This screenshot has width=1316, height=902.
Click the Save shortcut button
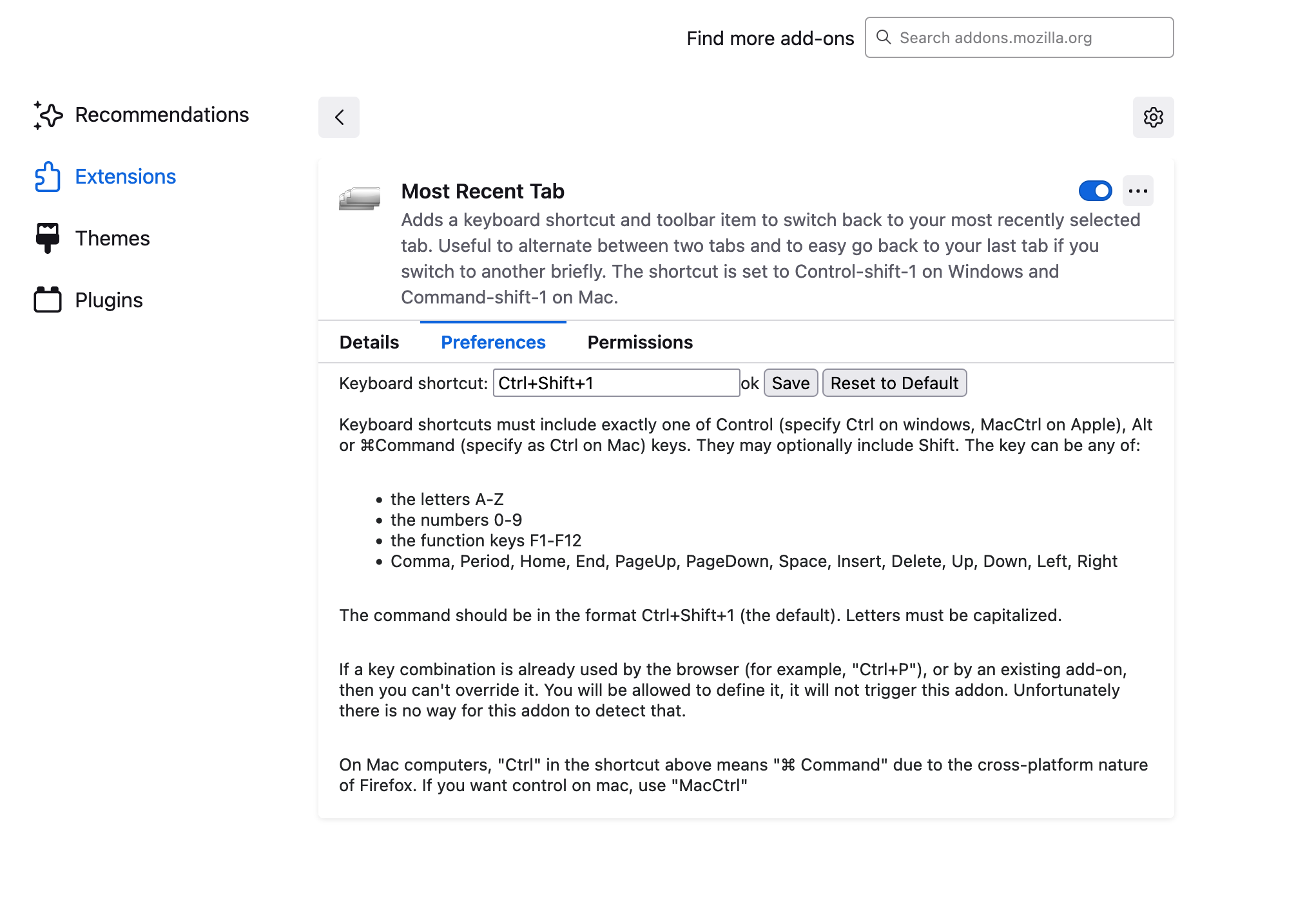791,383
